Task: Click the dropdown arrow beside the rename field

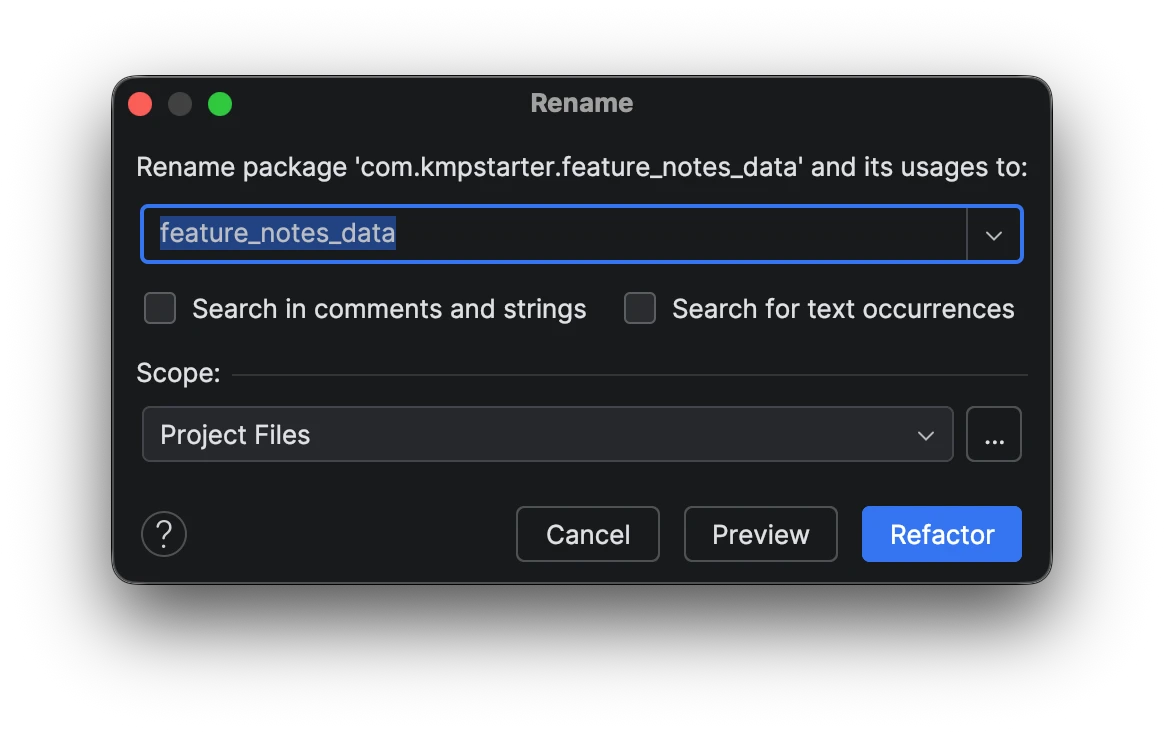Action: (x=994, y=234)
